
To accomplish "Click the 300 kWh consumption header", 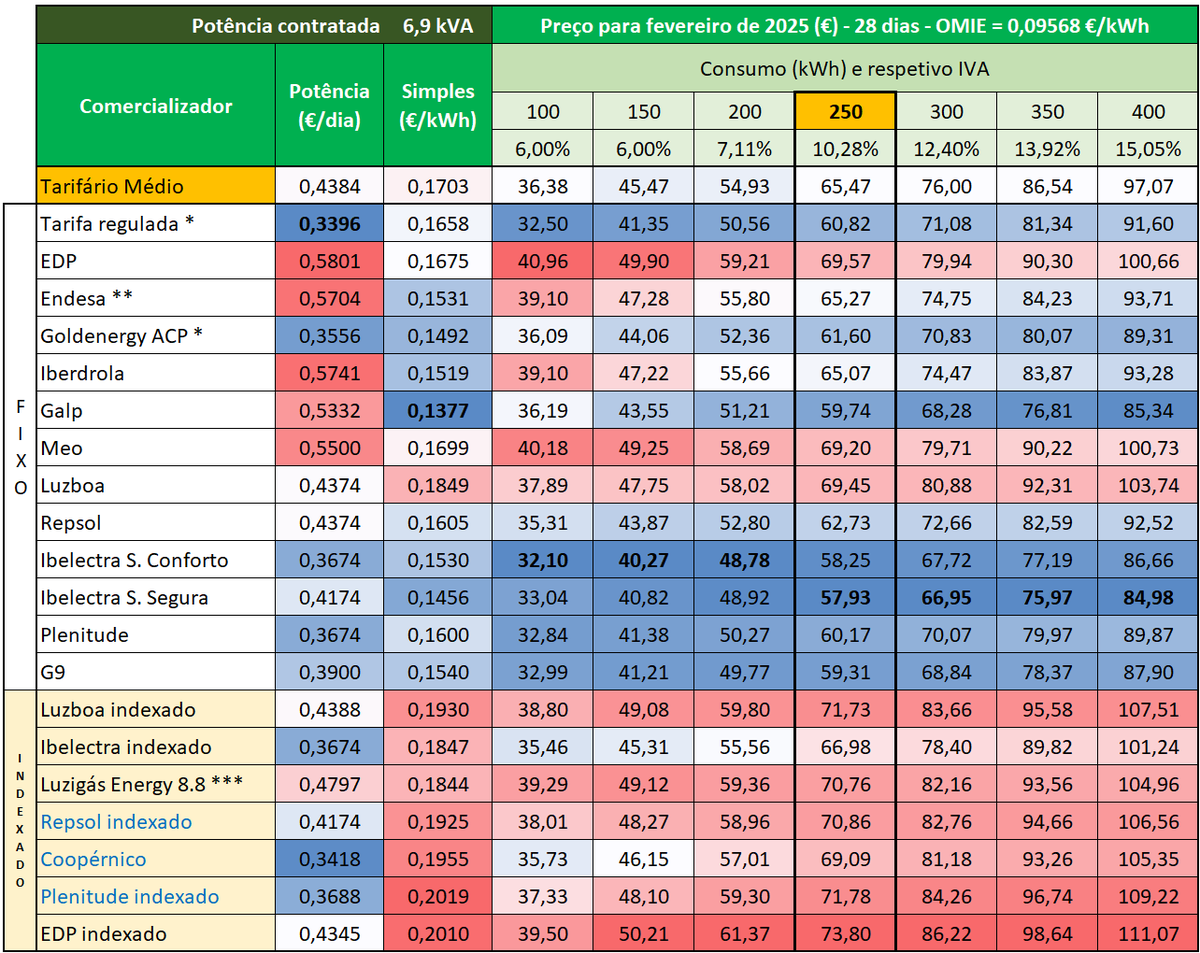I will (947, 112).
